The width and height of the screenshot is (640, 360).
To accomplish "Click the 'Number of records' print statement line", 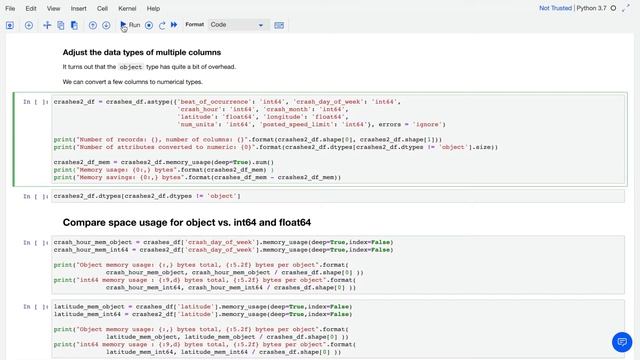I will 248,140.
